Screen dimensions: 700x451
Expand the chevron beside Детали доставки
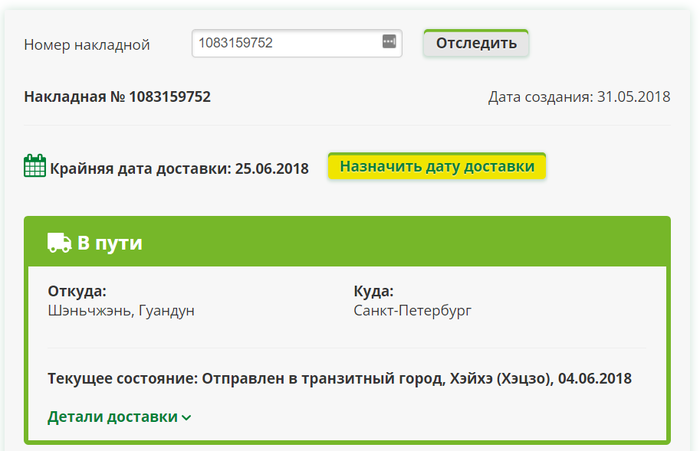186,417
